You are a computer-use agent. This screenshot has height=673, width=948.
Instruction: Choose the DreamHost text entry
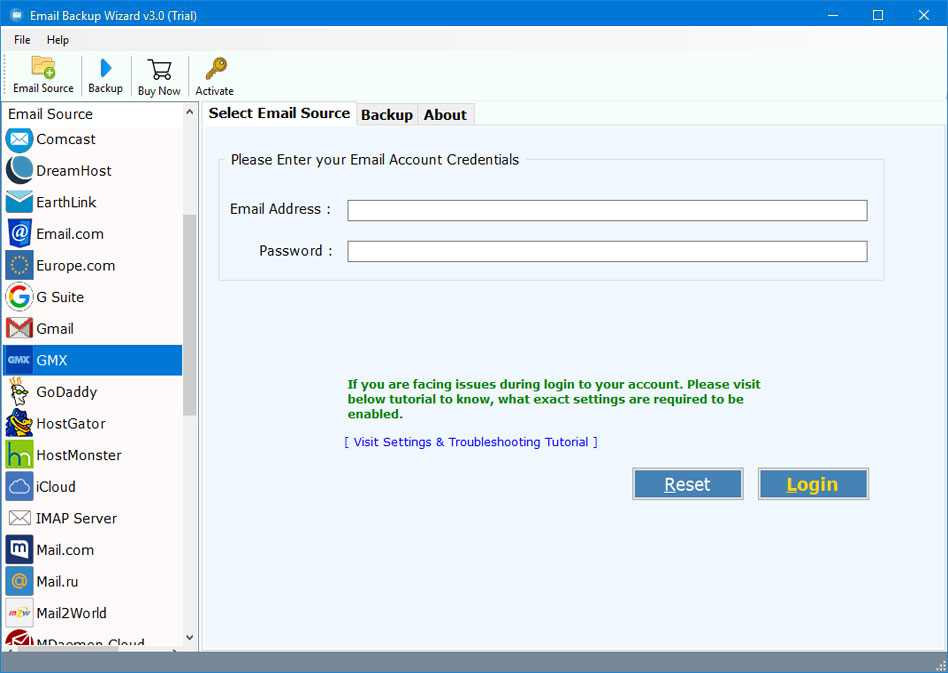[x=74, y=171]
